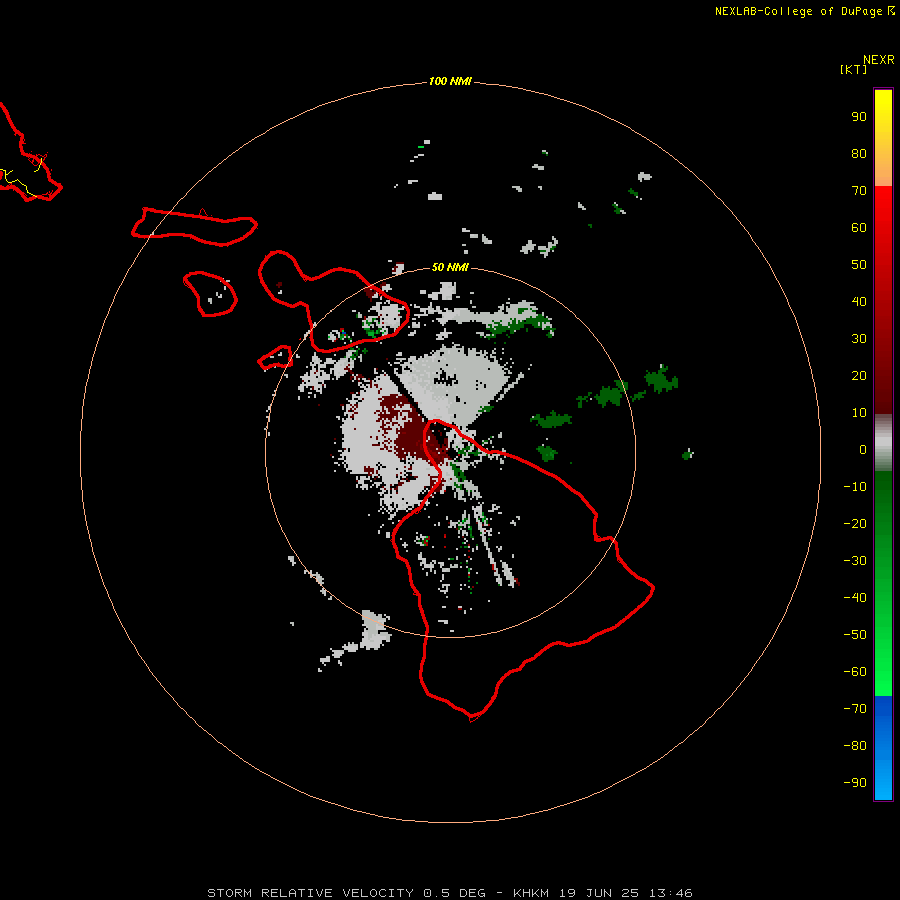This screenshot has width=900, height=900.
Task: Click the 70 knot label on the scale
Action: pyautogui.click(x=859, y=191)
